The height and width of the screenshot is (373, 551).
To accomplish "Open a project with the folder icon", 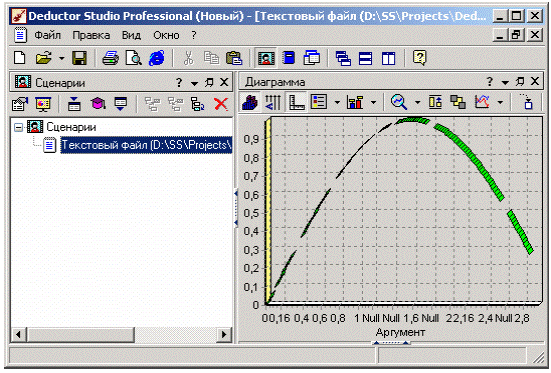I will click(43, 58).
